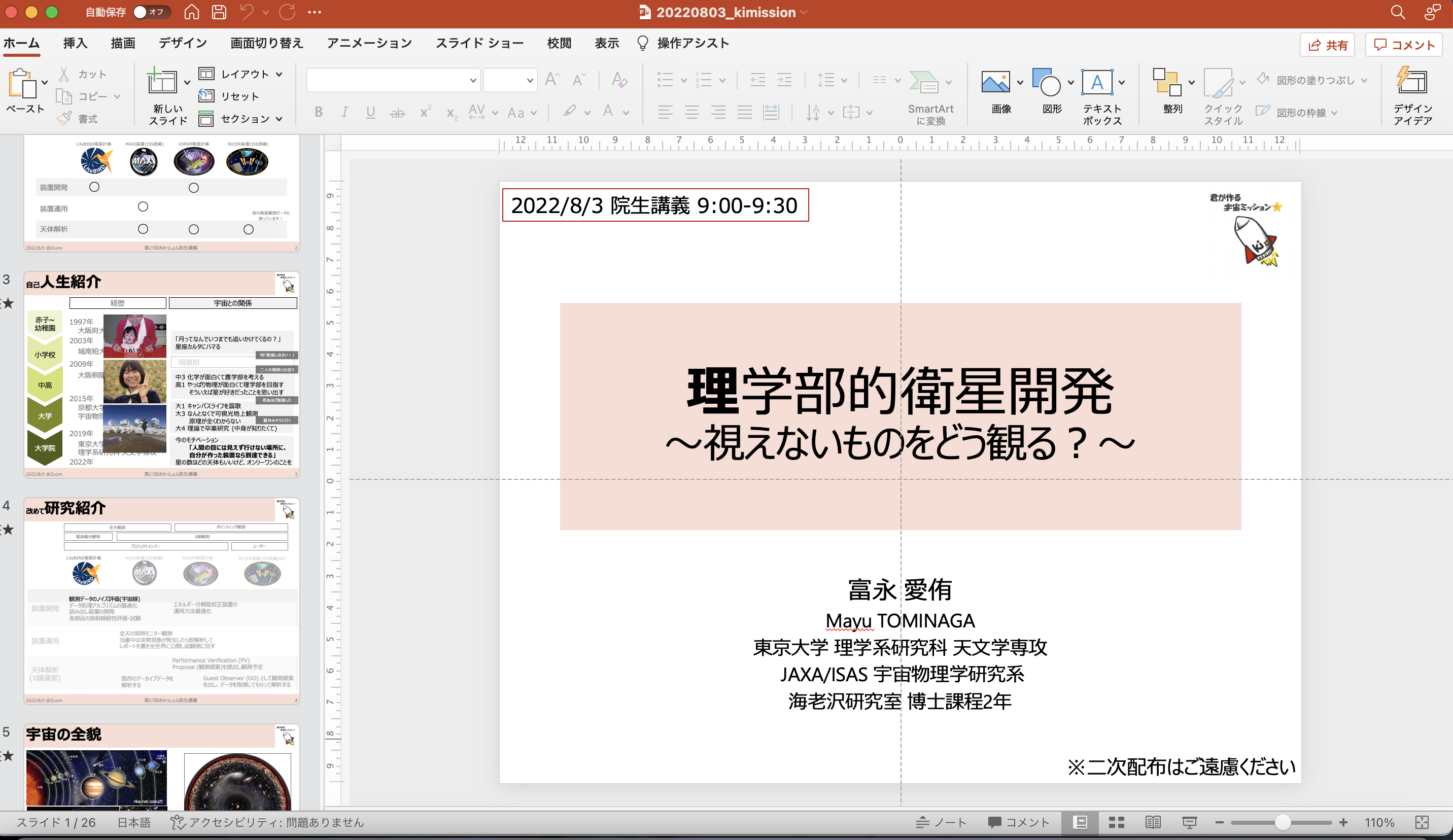Screen dimensions: 1453x840
Task: Toggle normal view button in status bar
Action: coord(1080,822)
